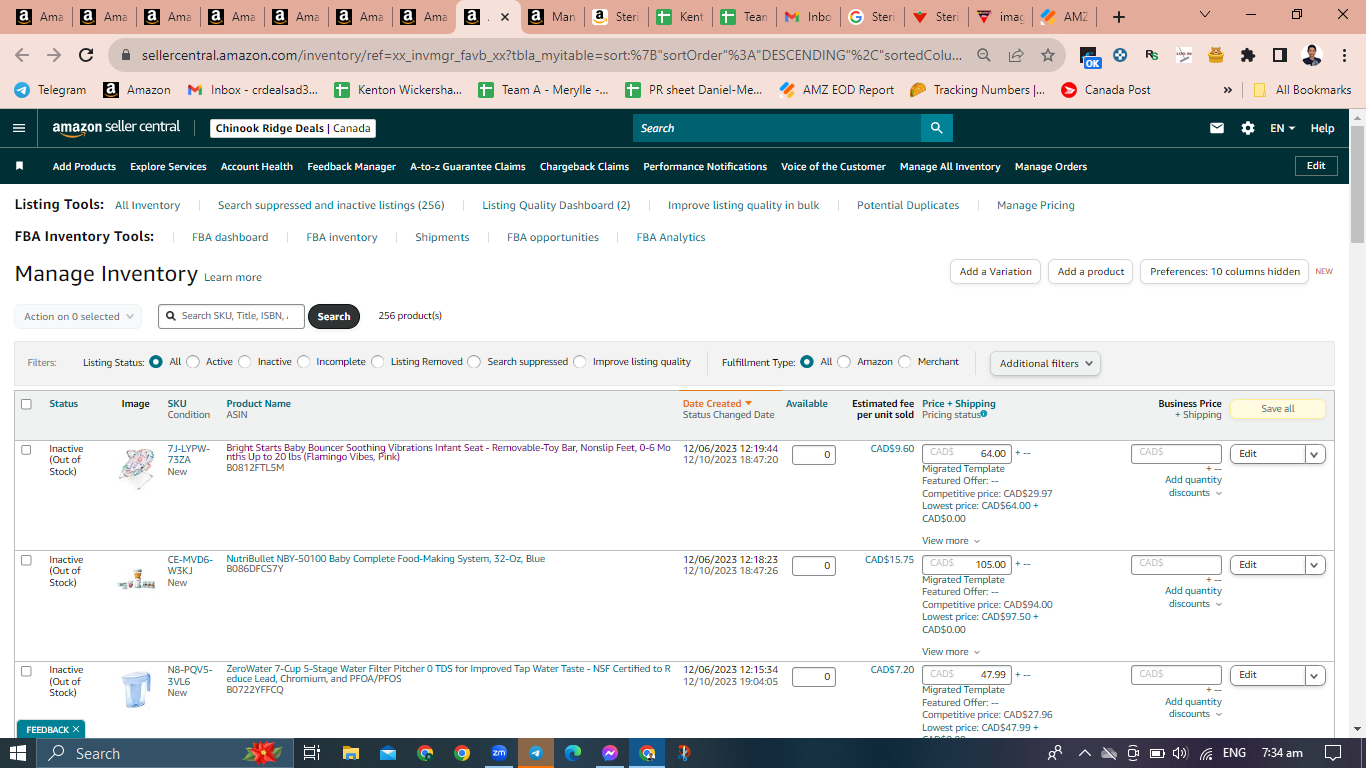This screenshot has height=768, width=1366.
Task: Click the bear honeypot extension icon
Action: point(1215,55)
